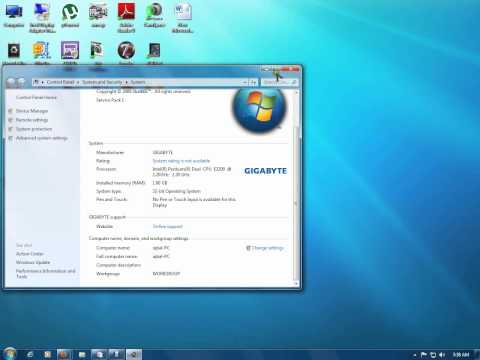
Task: Open the display adapter desktop icon beside Computer
Action: [x=42, y=17]
